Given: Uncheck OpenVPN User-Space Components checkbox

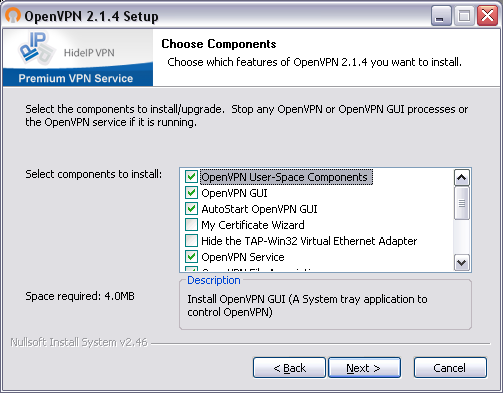Looking at the screenshot, I should (x=191, y=177).
